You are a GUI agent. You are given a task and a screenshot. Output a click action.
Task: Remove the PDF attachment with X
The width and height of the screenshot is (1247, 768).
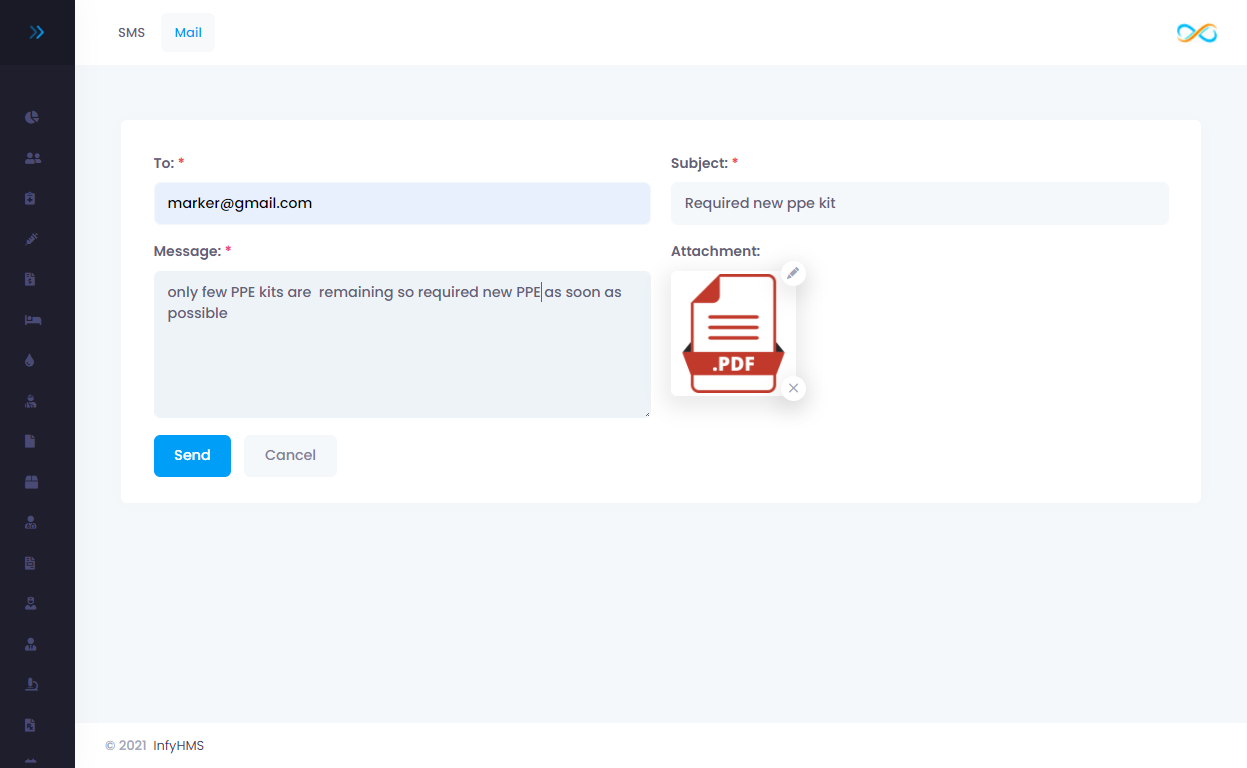[x=793, y=388]
